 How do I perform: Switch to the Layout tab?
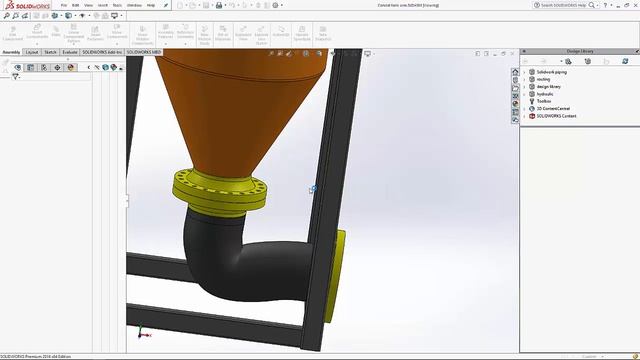click(32, 52)
